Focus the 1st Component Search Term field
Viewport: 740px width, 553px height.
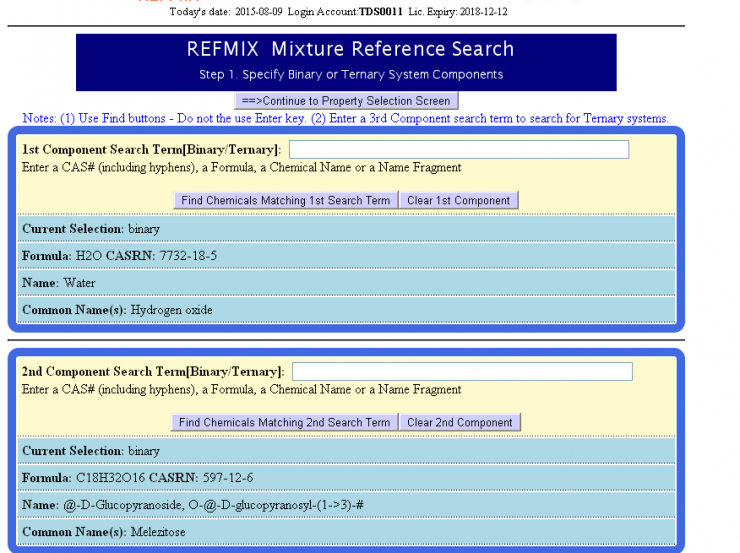[459, 150]
